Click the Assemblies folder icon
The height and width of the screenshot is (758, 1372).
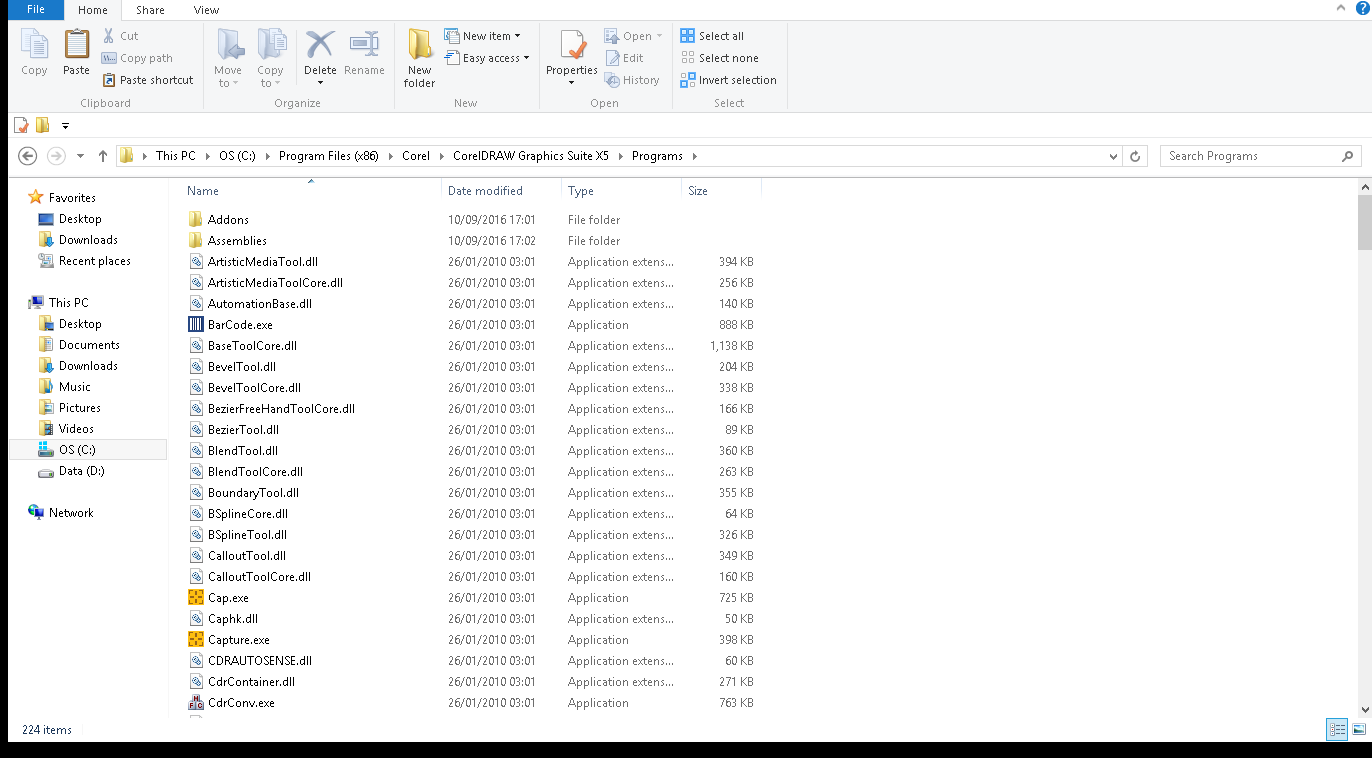tap(196, 241)
